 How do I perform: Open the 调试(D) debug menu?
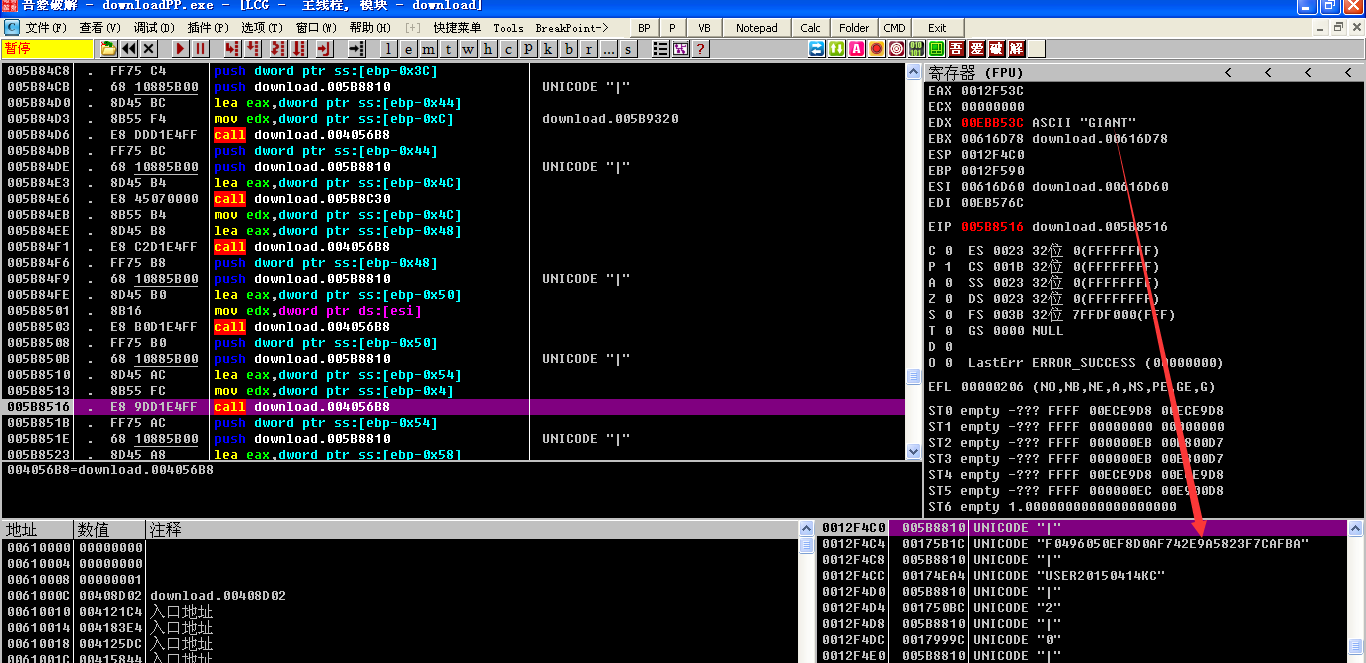pos(154,28)
